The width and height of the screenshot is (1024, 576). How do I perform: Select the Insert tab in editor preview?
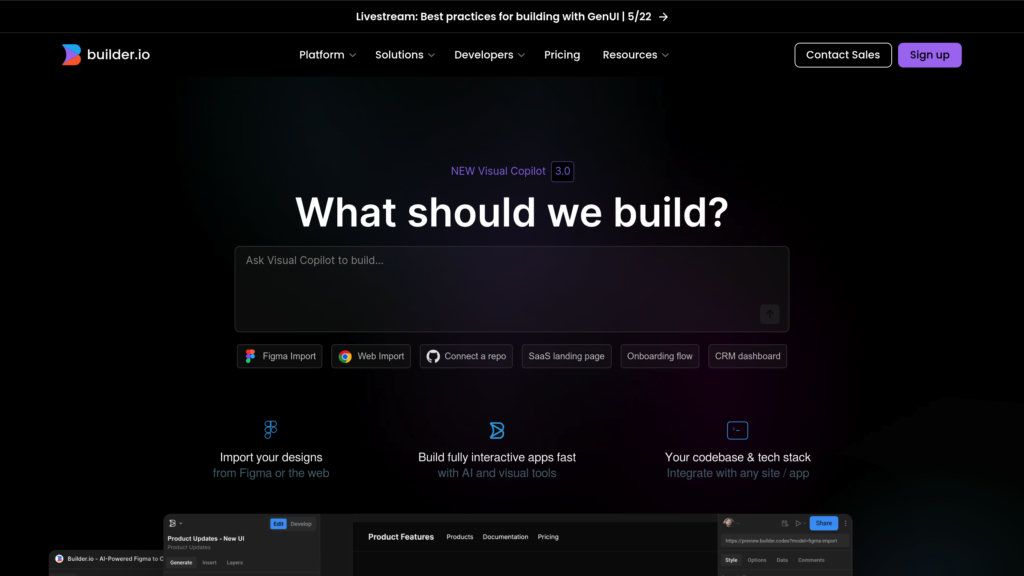pos(209,562)
